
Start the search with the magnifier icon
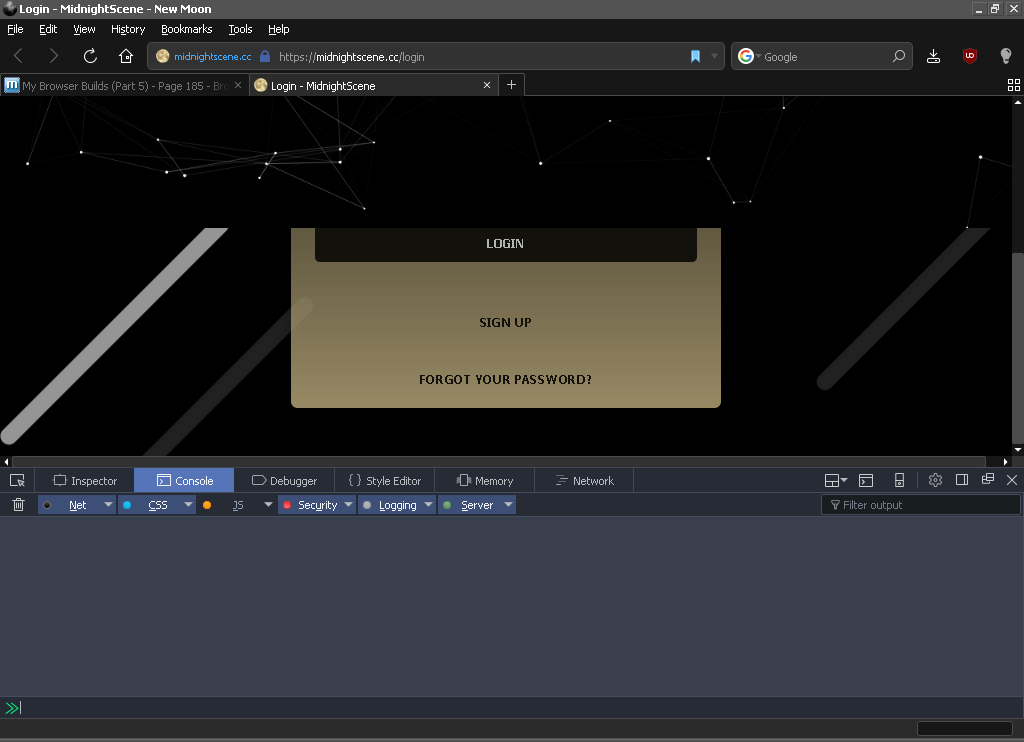(x=899, y=57)
